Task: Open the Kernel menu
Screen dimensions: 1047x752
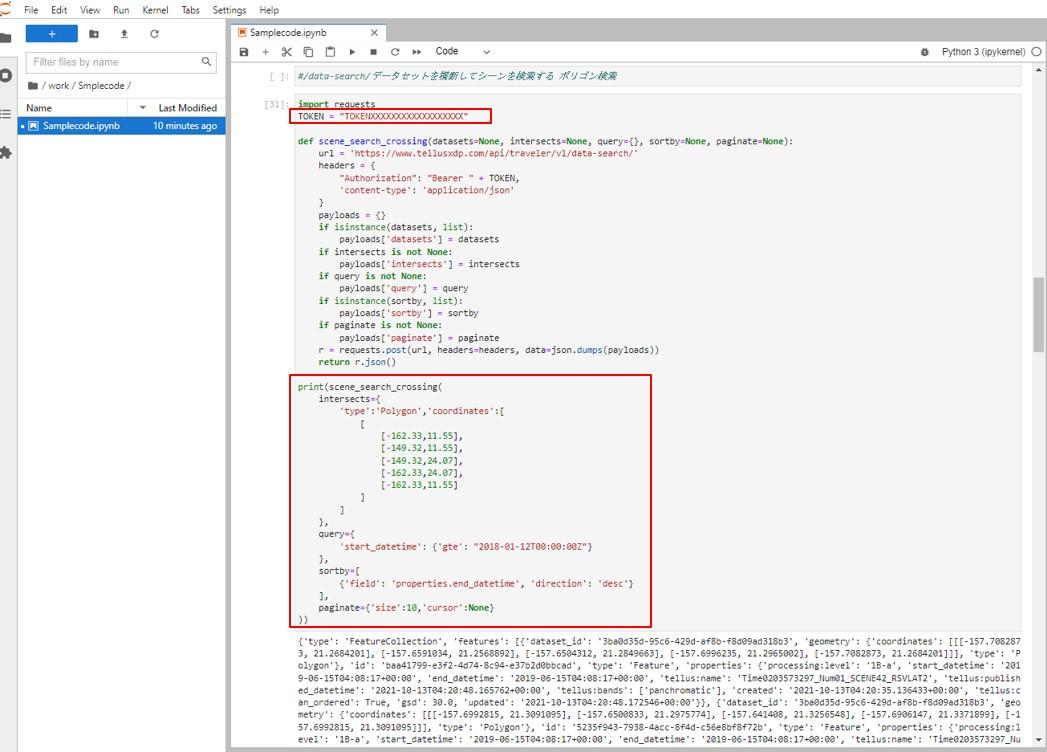Action: pos(155,10)
